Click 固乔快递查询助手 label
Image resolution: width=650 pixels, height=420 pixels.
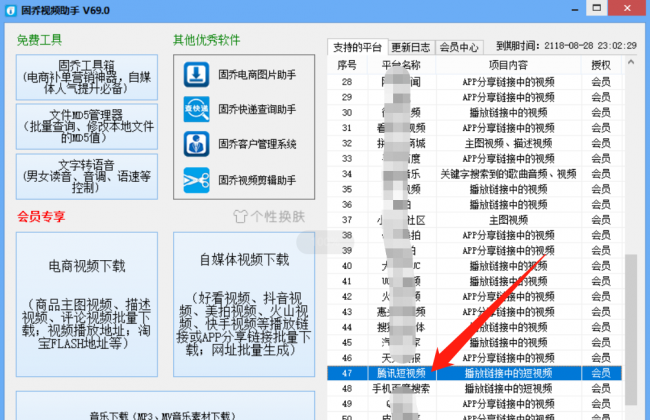[257, 109]
